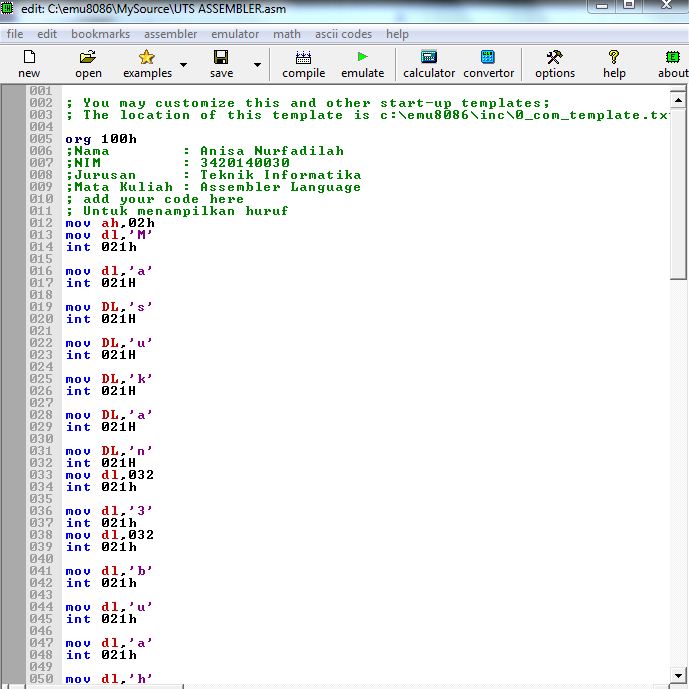Open the calculator tool
The height and width of the screenshot is (689, 689).
point(429,57)
